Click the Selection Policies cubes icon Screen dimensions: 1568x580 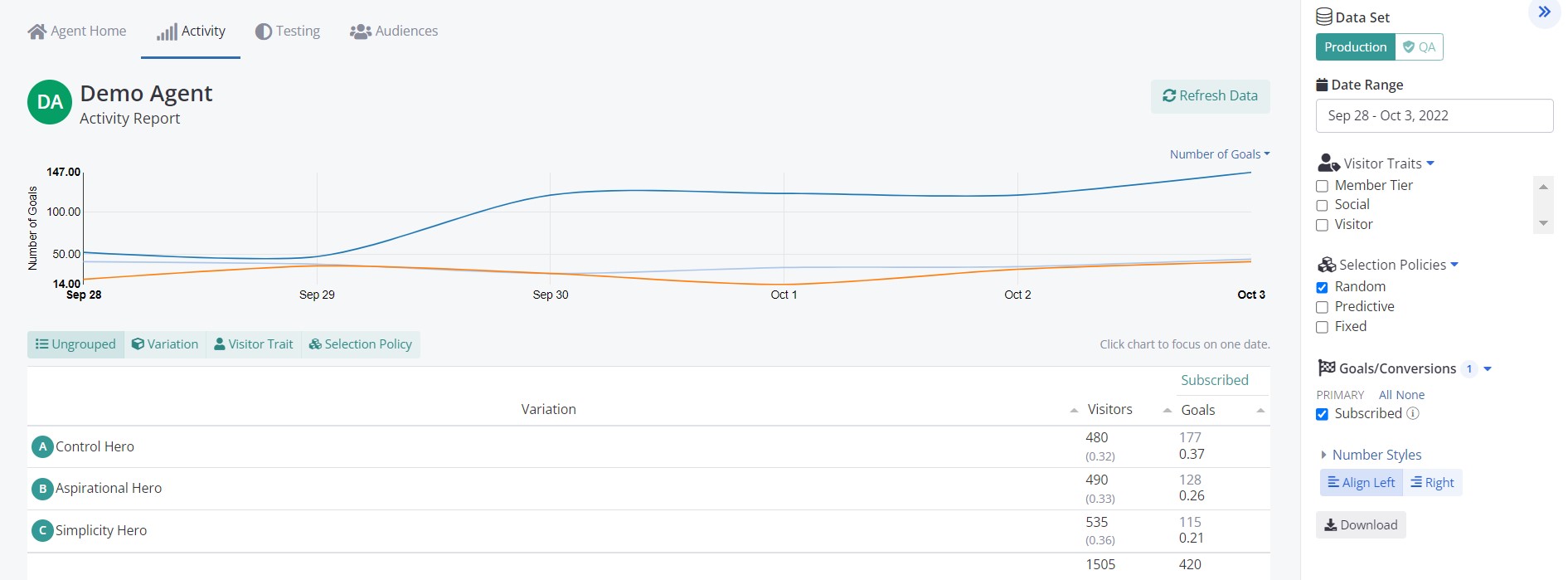[1327, 265]
